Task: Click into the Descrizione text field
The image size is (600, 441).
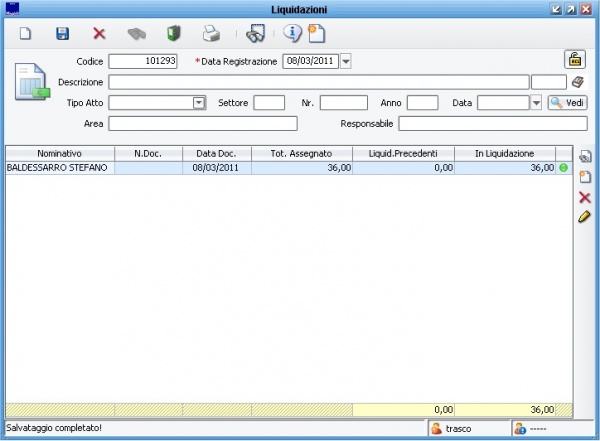Action: pyautogui.click(x=318, y=82)
